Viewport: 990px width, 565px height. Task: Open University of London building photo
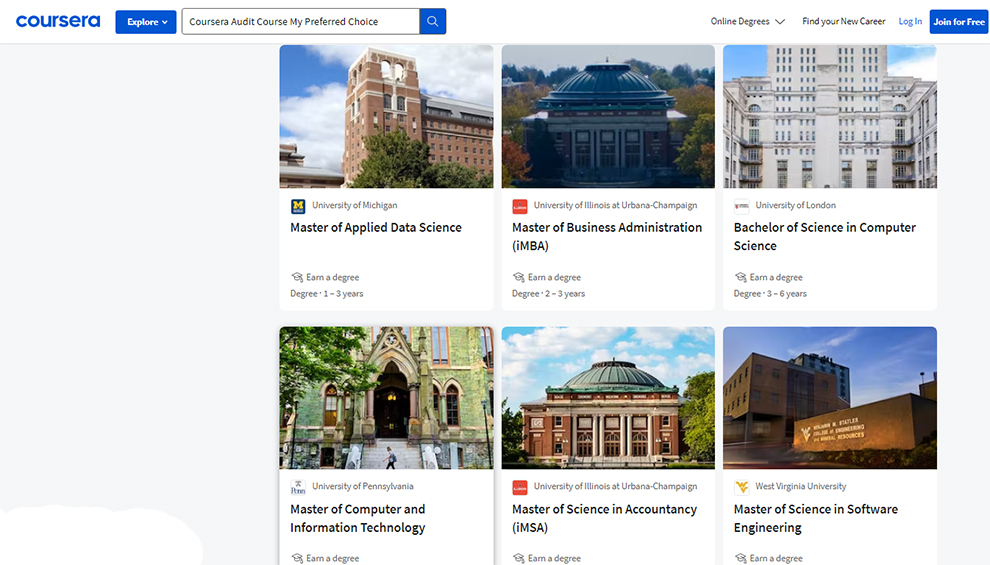[830, 116]
